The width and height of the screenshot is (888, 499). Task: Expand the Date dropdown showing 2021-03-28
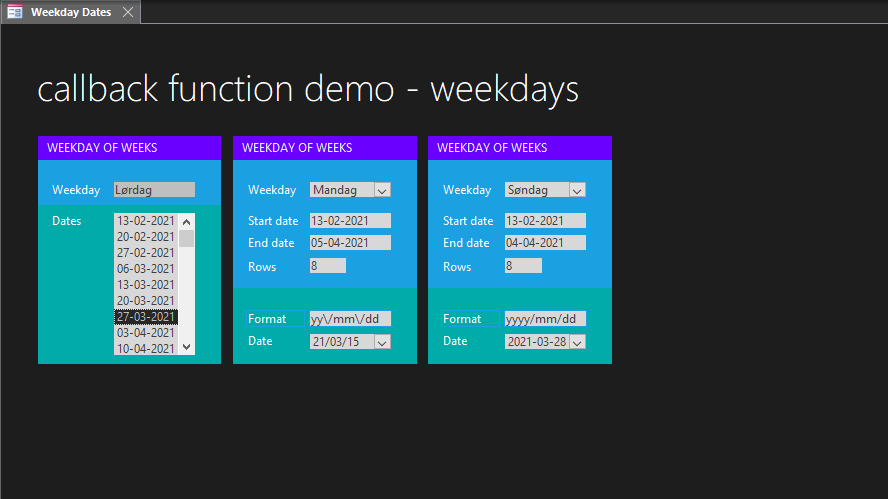pyautogui.click(x=577, y=342)
